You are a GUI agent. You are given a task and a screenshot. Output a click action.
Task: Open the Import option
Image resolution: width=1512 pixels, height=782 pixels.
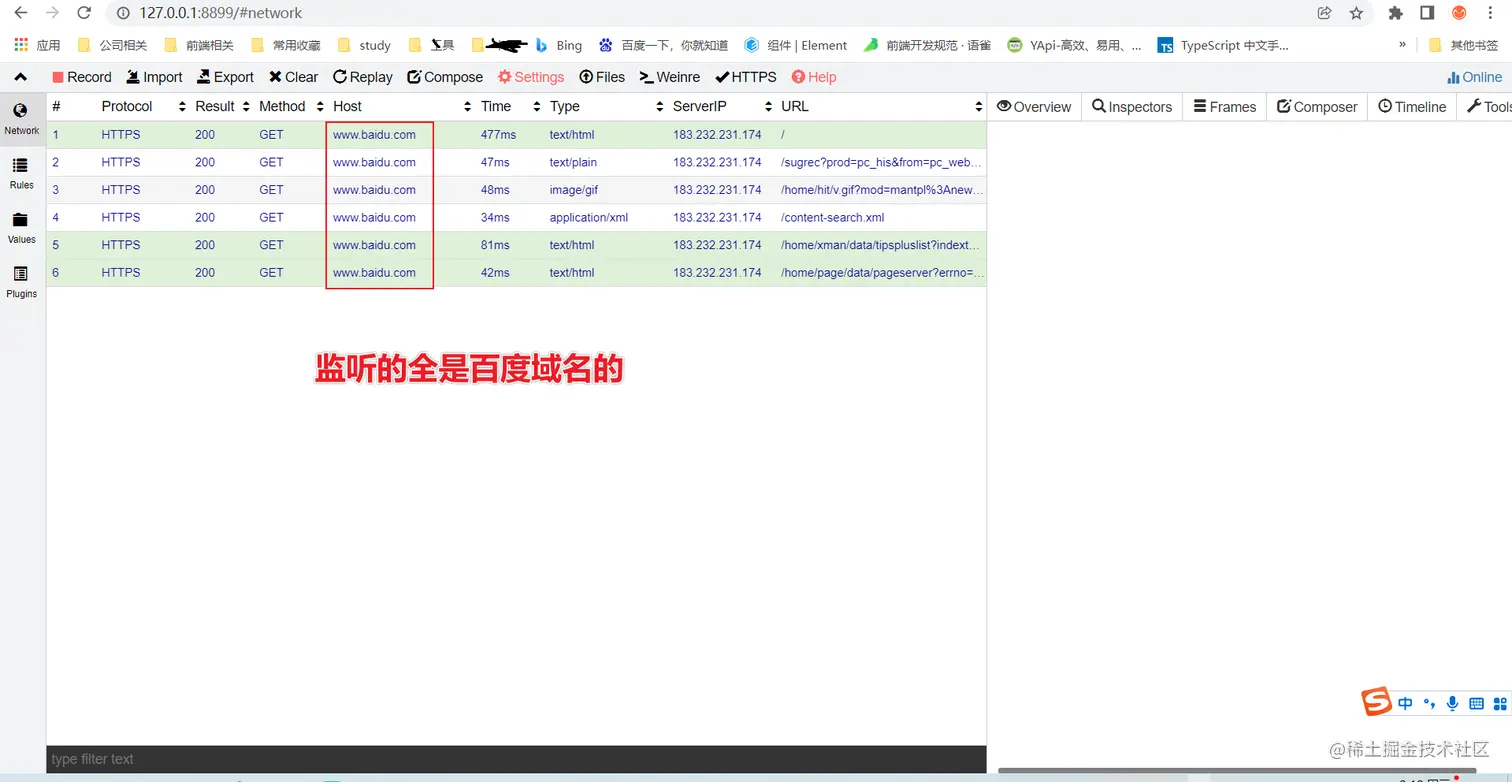[x=154, y=77]
